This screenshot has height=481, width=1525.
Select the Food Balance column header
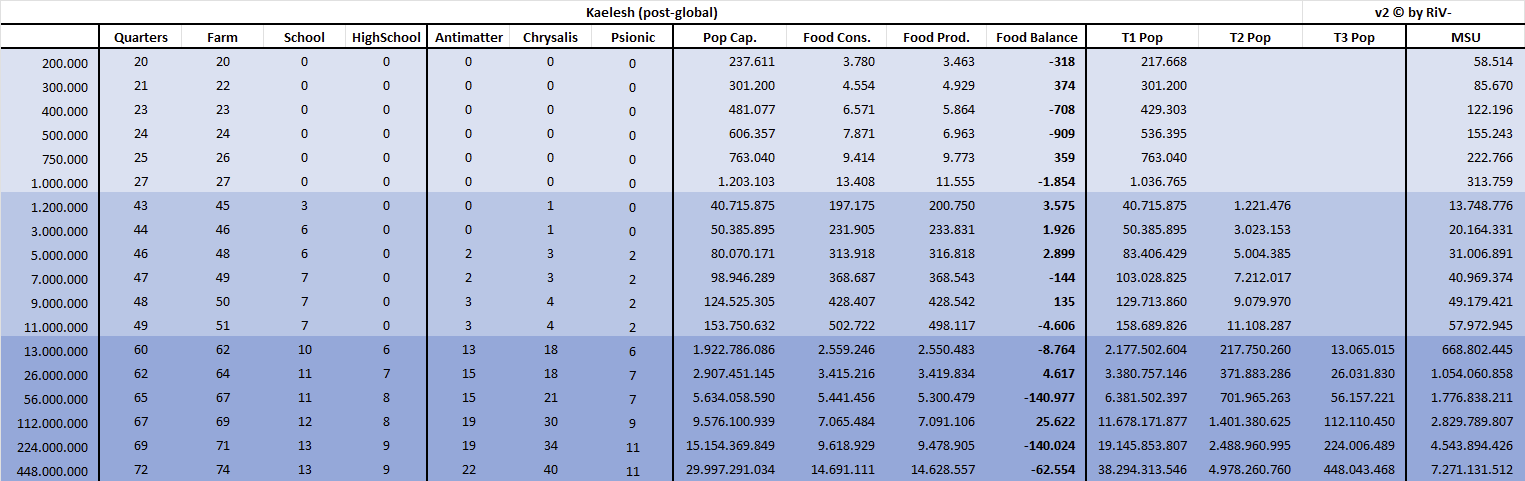coord(1037,38)
